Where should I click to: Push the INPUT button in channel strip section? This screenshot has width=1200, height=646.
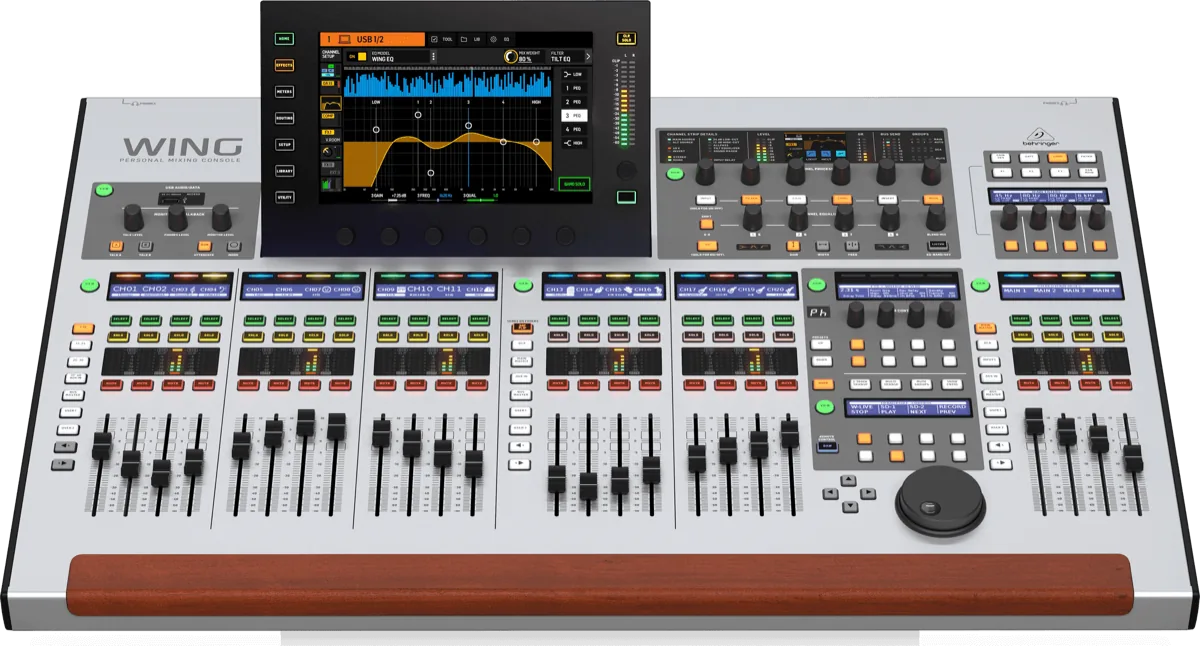click(x=706, y=200)
